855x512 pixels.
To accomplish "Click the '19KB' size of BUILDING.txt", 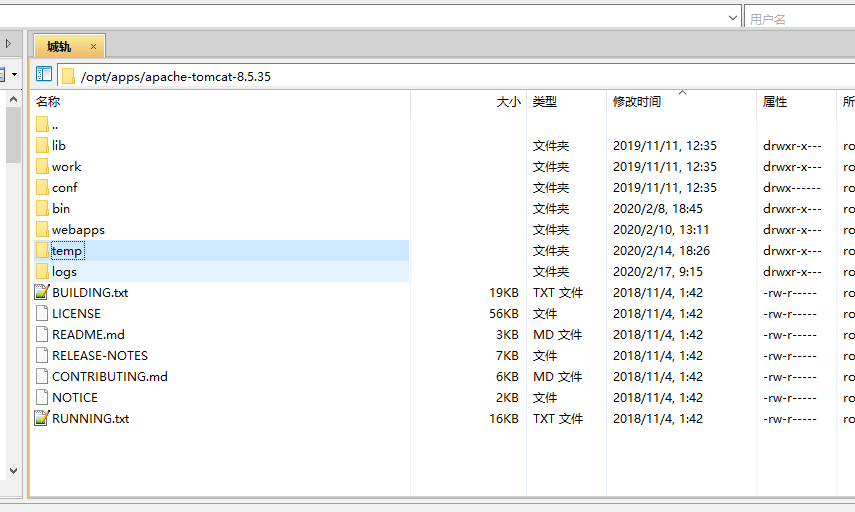I will (x=503, y=292).
